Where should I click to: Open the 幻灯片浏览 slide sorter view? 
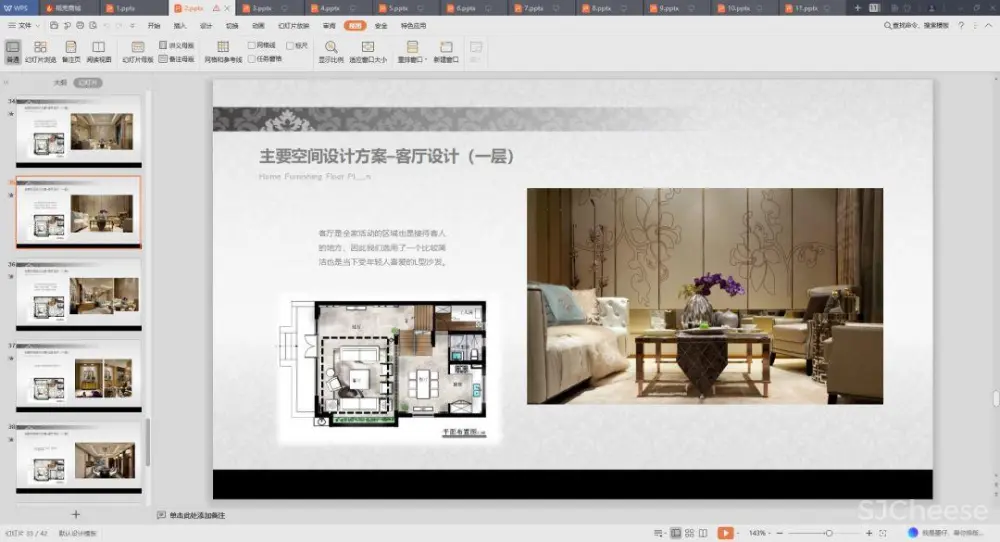click(40, 52)
